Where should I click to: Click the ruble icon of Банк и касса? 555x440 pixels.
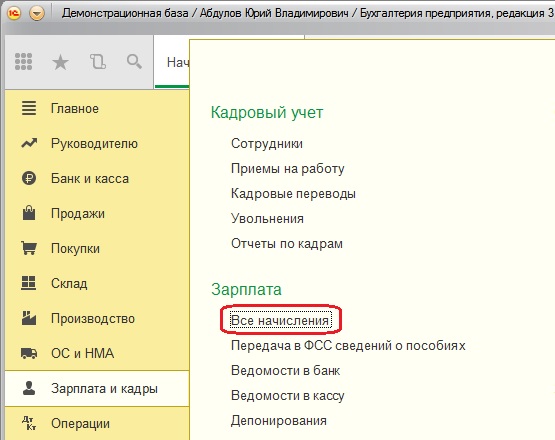point(29,178)
